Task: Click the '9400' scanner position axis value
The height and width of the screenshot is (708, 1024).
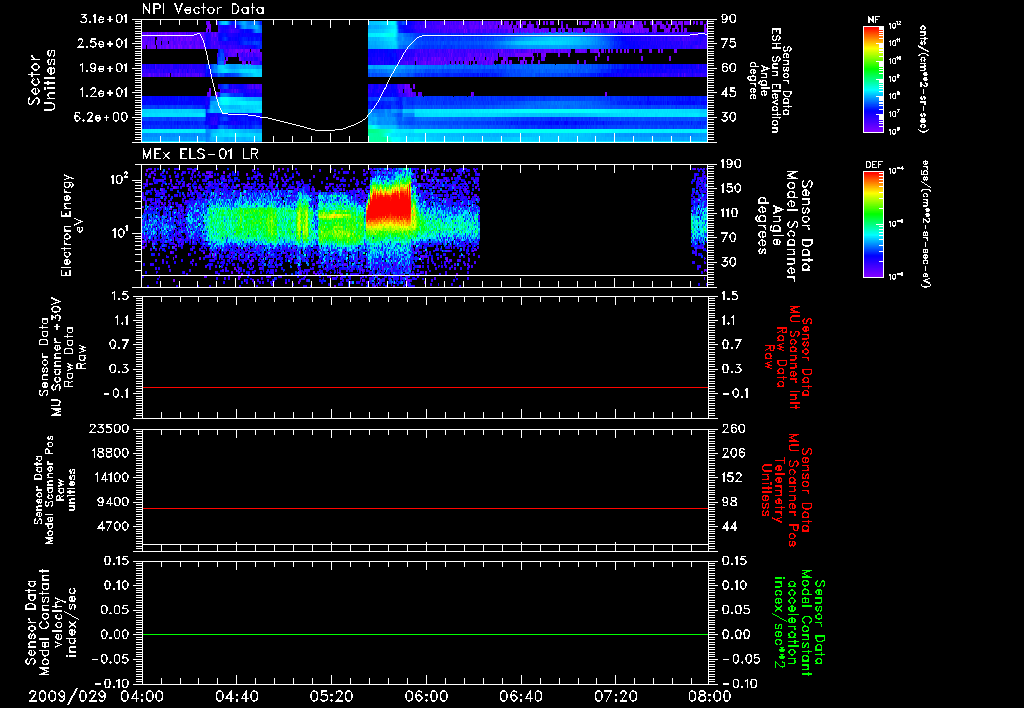Action: tap(112, 502)
